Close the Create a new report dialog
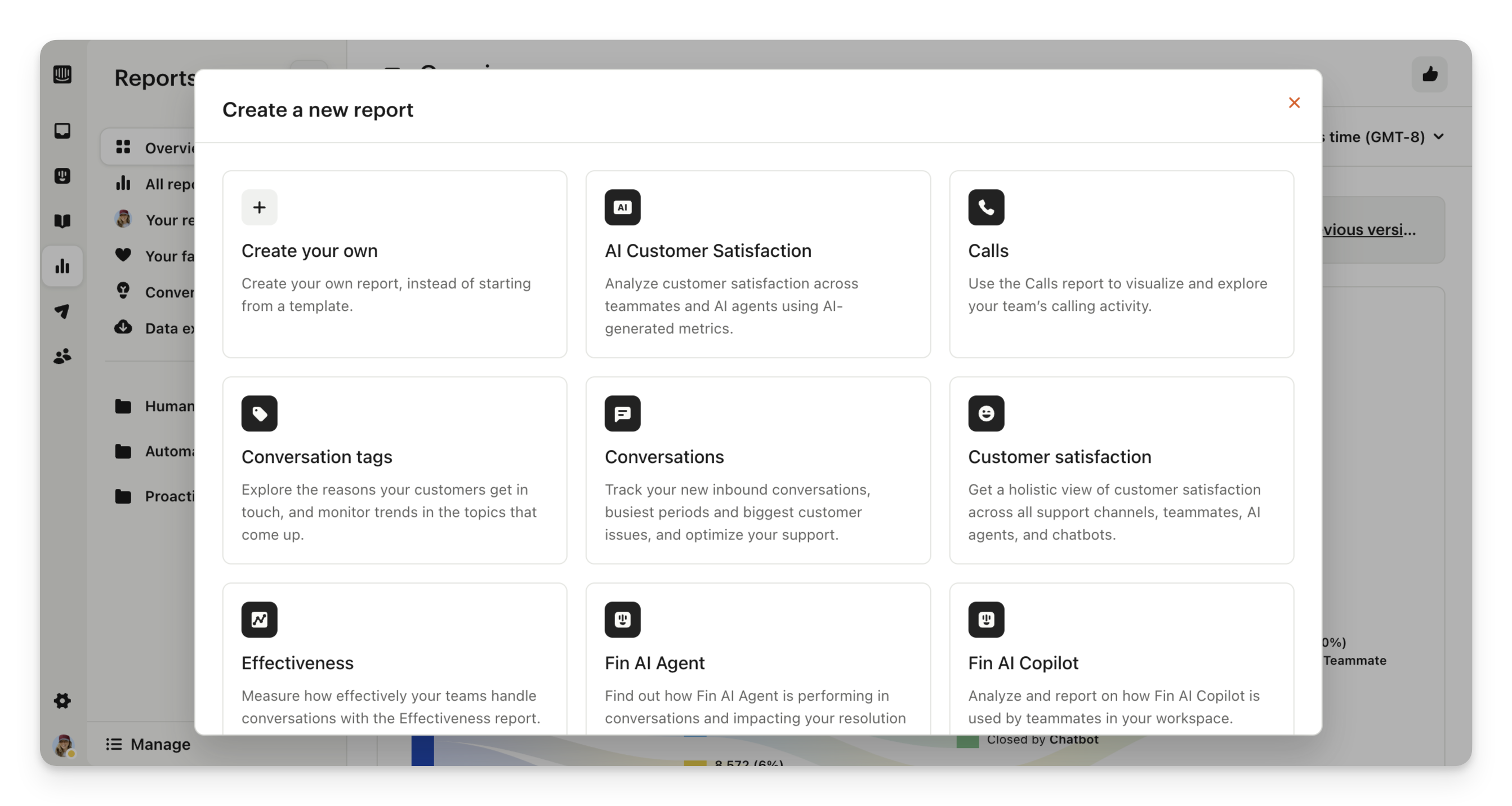Screen dimensions: 1512x806 [1294, 103]
